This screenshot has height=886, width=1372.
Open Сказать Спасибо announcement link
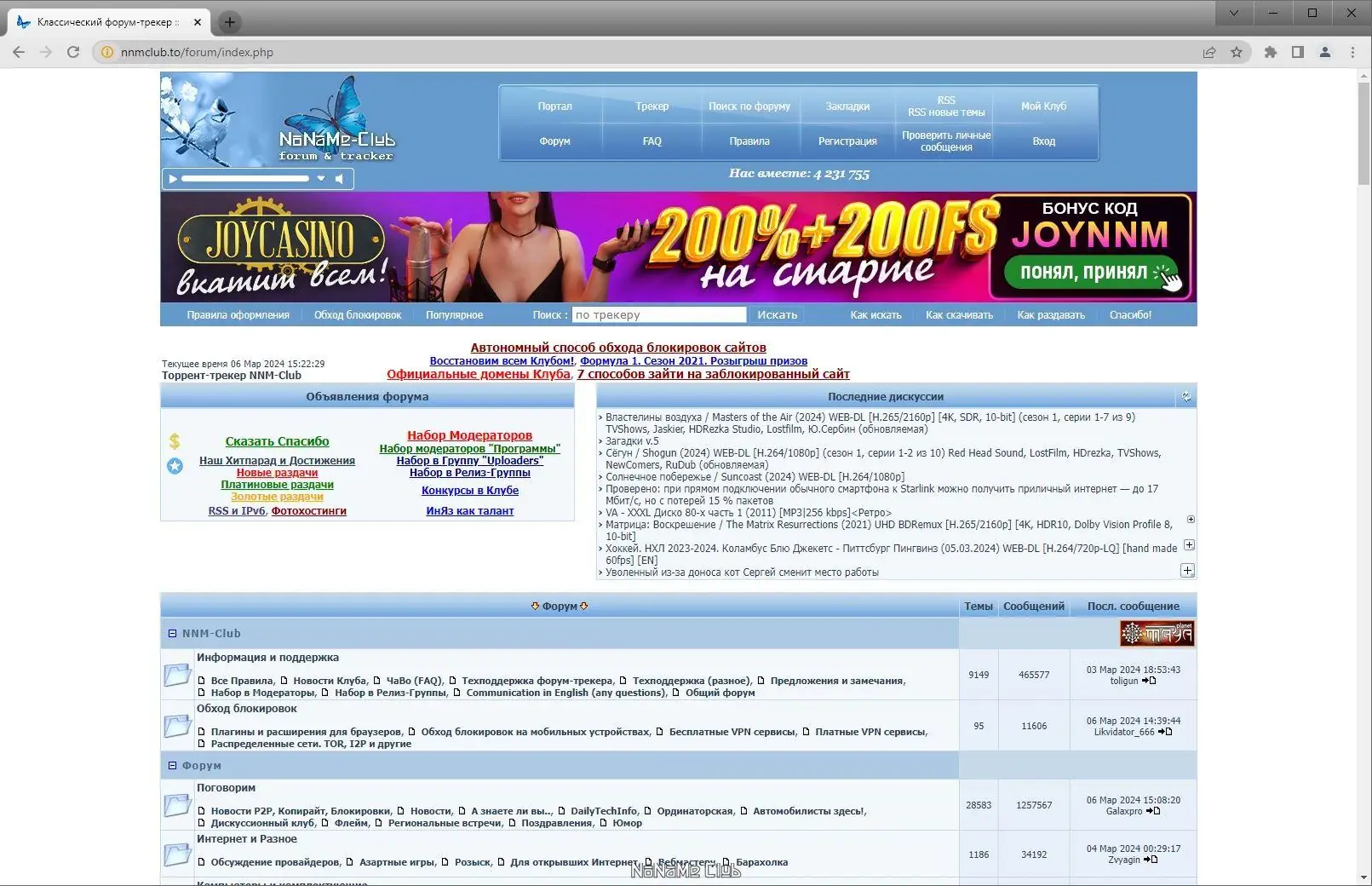[277, 441]
